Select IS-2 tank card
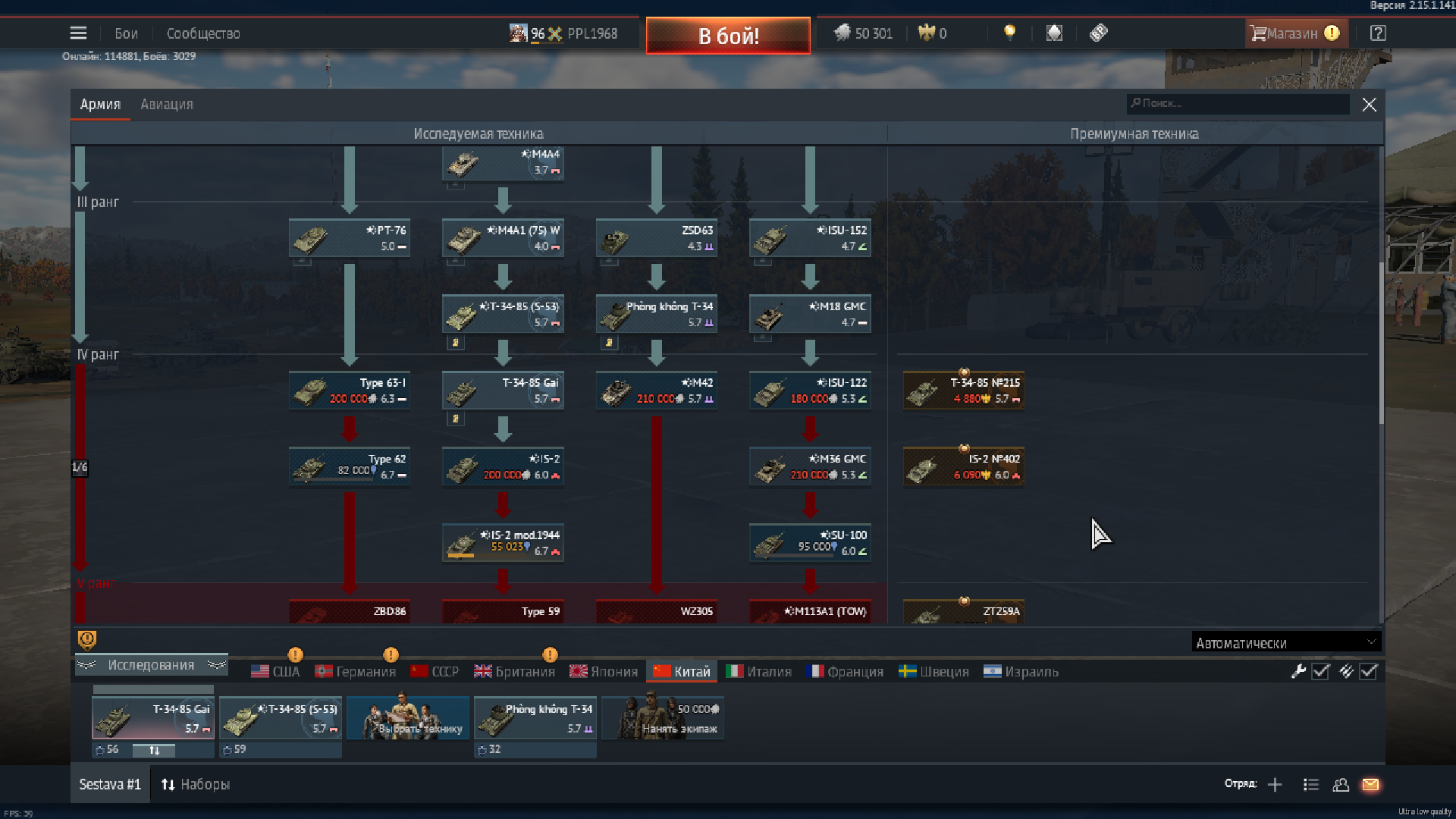1456x819 pixels. (x=503, y=466)
